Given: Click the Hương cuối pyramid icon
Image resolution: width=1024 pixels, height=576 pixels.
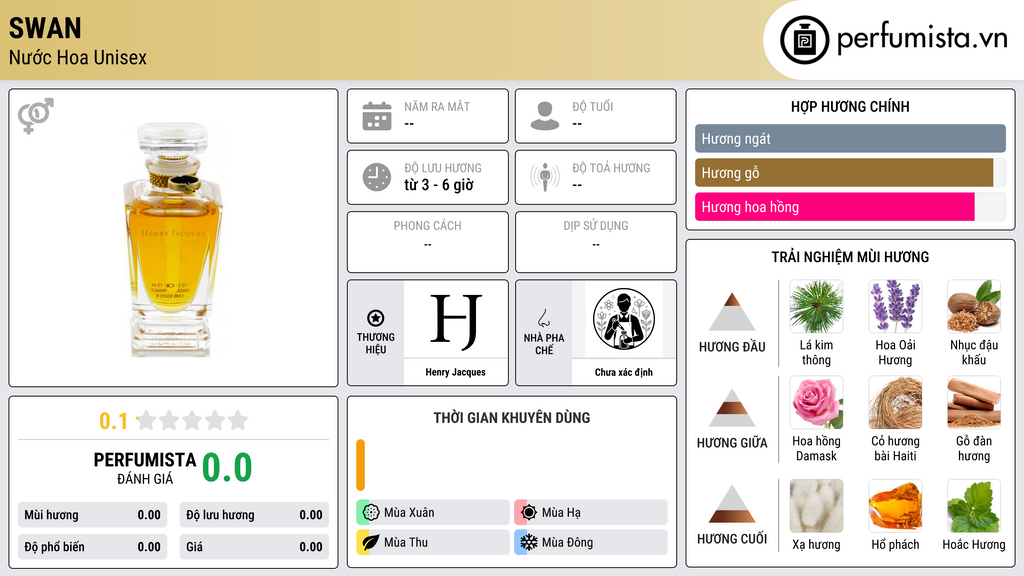Looking at the screenshot, I should (x=732, y=504).
